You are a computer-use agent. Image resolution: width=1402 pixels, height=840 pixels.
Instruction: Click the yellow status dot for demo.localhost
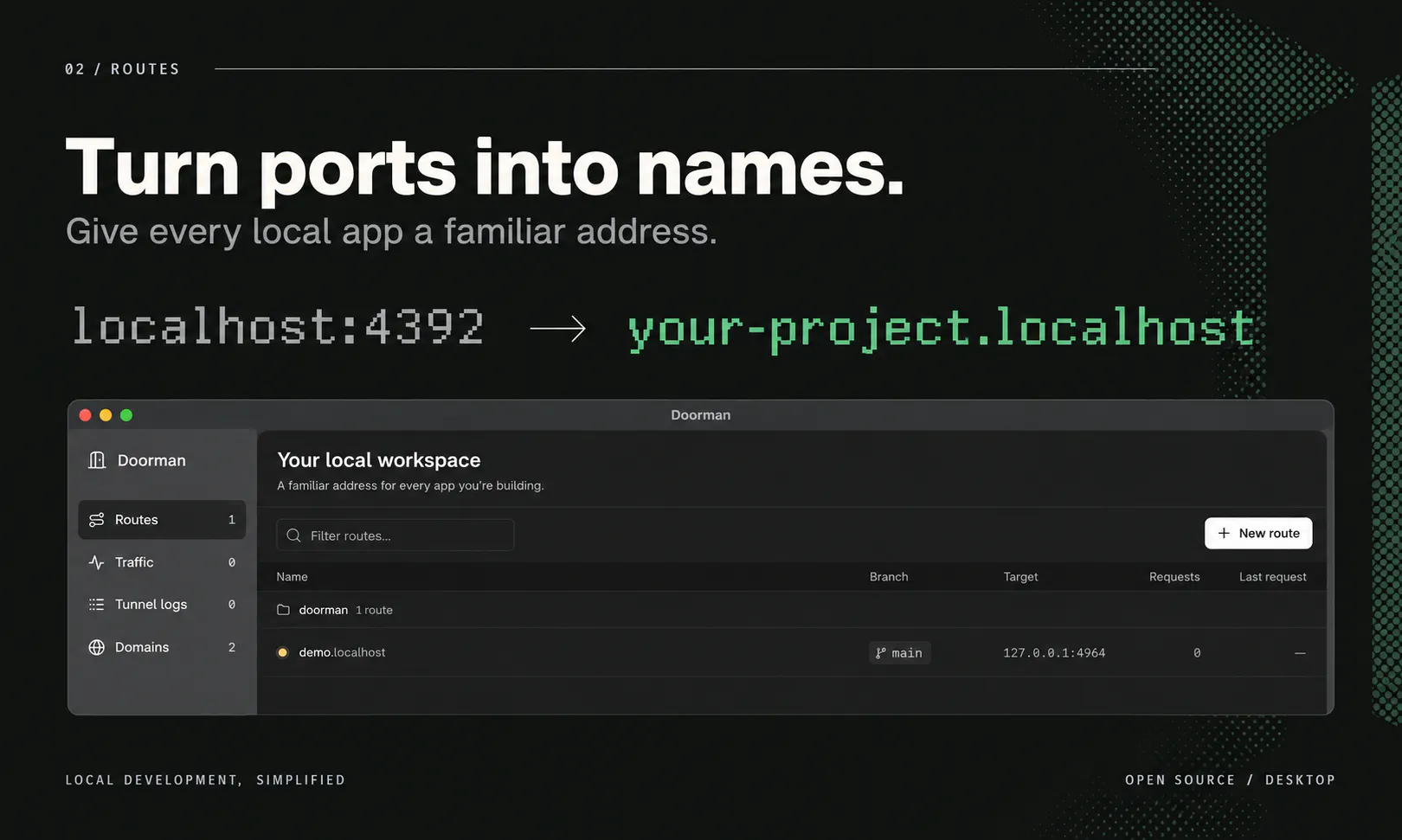click(x=282, y=652)
